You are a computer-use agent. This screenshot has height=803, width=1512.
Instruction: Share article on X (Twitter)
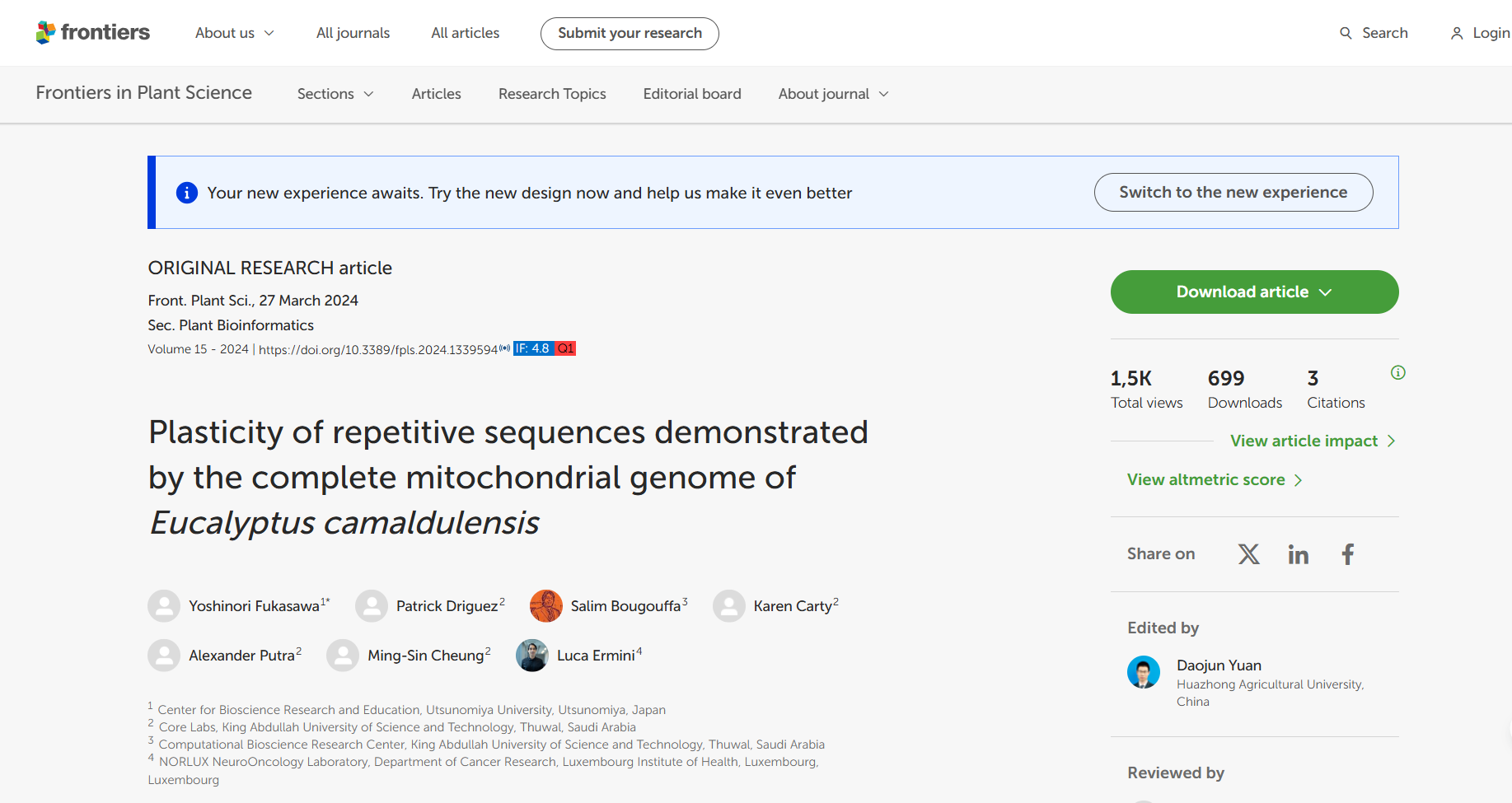[x=1248, y=554]
